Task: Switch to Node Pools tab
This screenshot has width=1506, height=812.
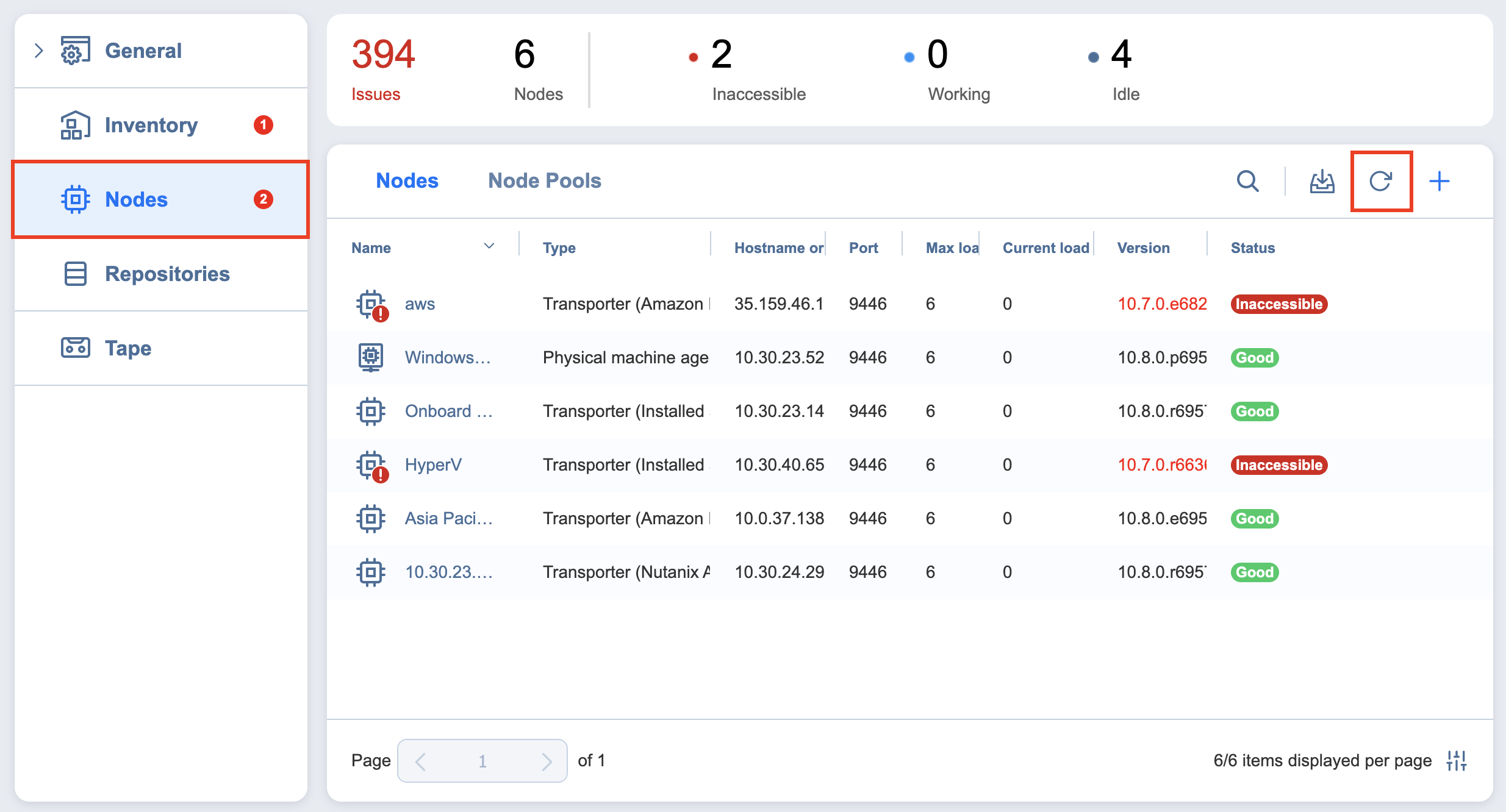Action: coord(544,181)
